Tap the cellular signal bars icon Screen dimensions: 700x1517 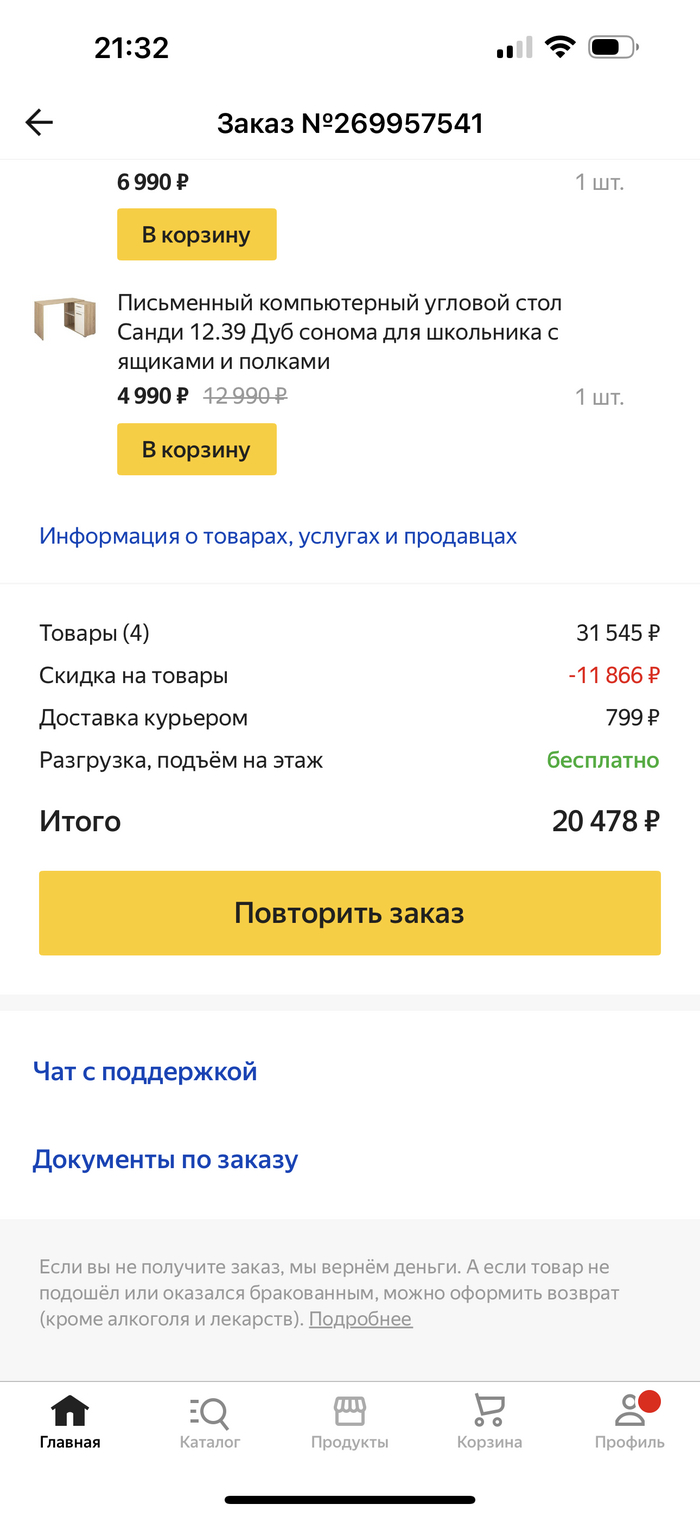point(514,48)
